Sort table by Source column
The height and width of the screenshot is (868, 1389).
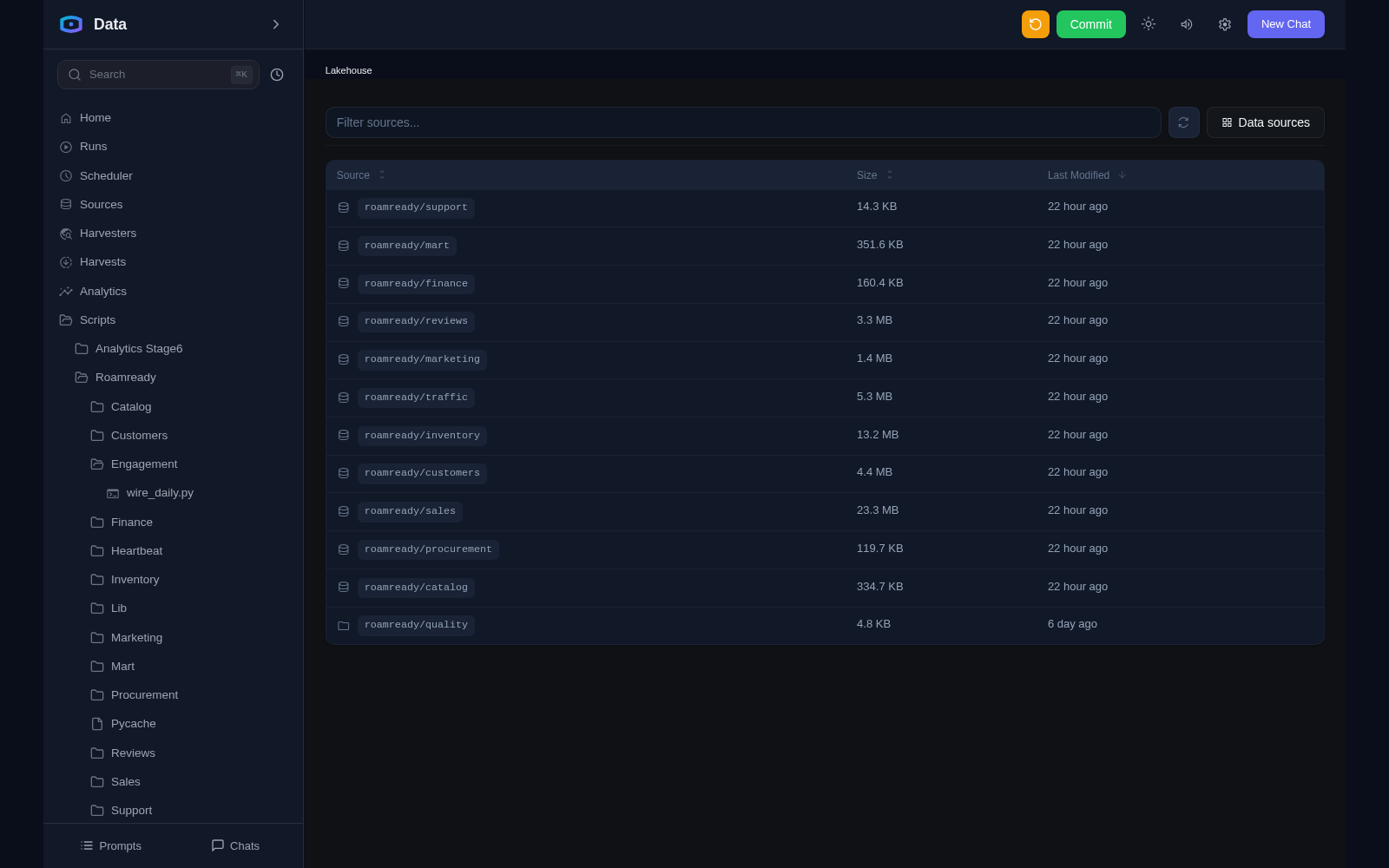[360, 175]
